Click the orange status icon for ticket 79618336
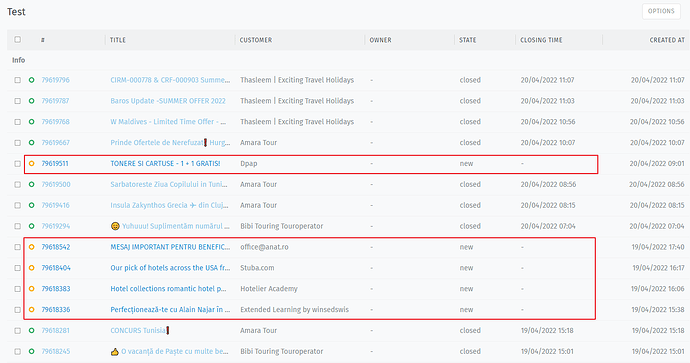 [x=32, y=310]
